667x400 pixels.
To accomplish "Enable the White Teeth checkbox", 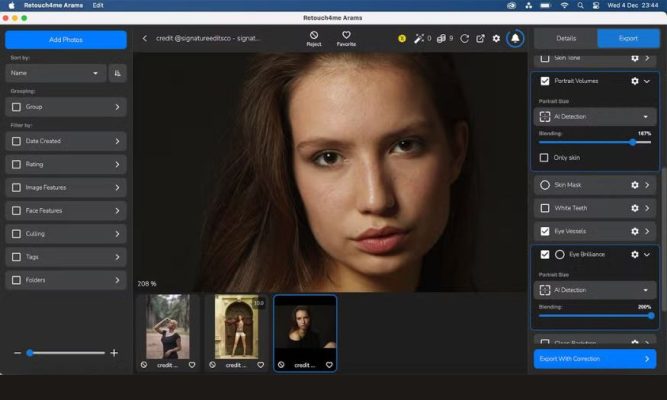I will (x=545, y=208).
